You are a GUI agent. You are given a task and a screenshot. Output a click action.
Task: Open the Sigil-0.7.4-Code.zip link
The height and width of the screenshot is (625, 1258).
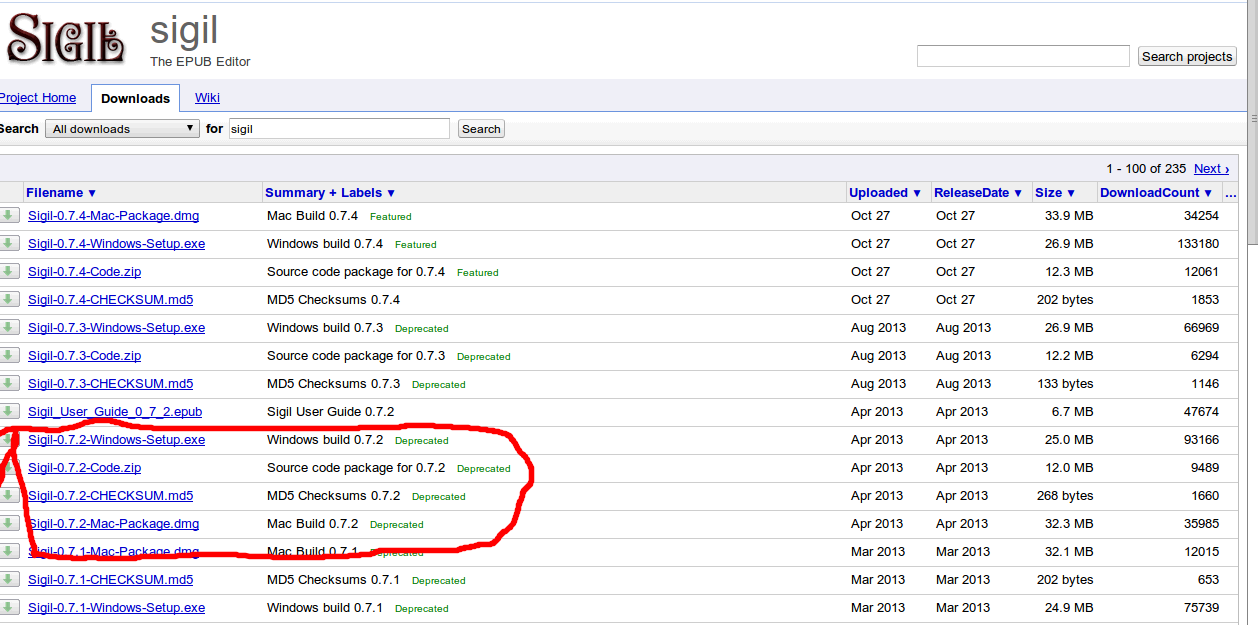pos(84,271)
